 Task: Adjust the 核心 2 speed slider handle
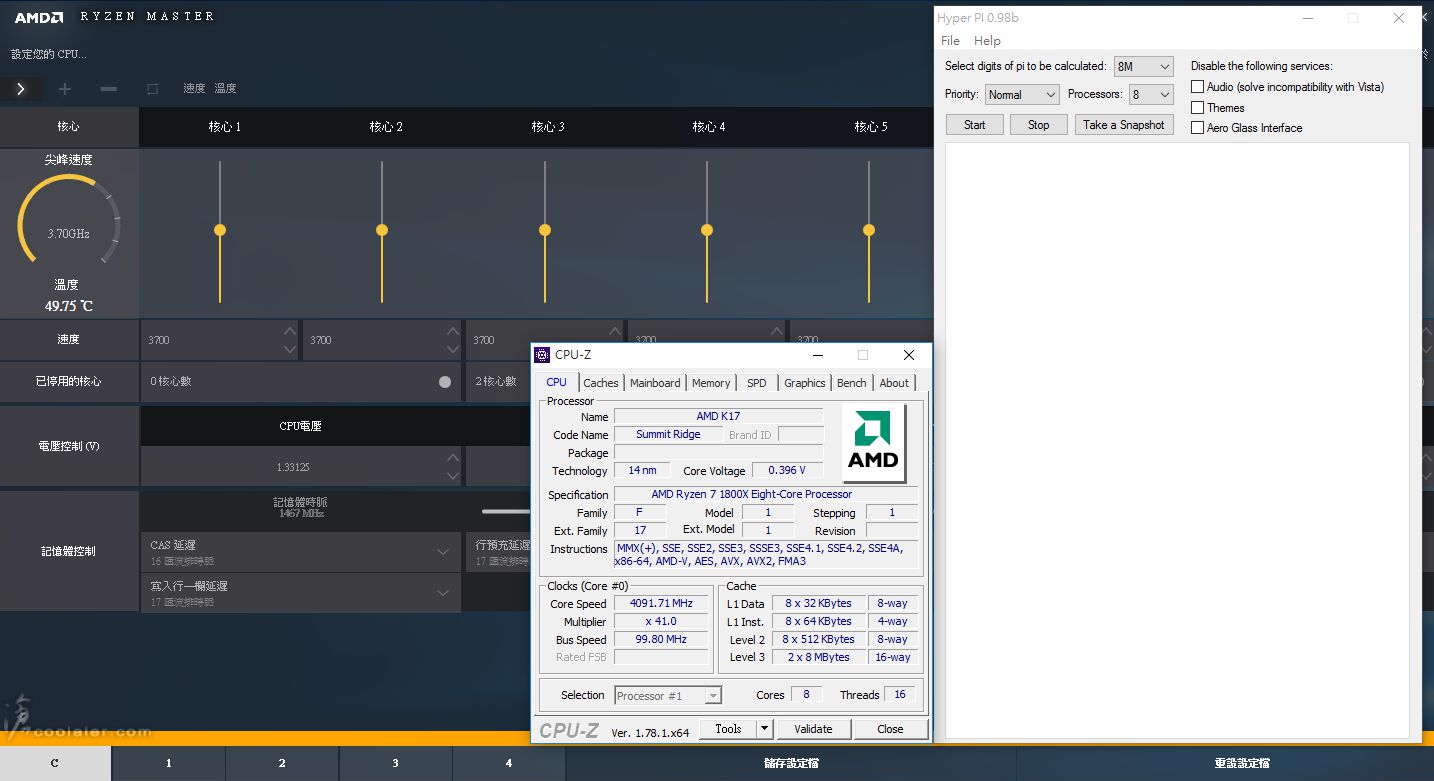pos(382,230)
